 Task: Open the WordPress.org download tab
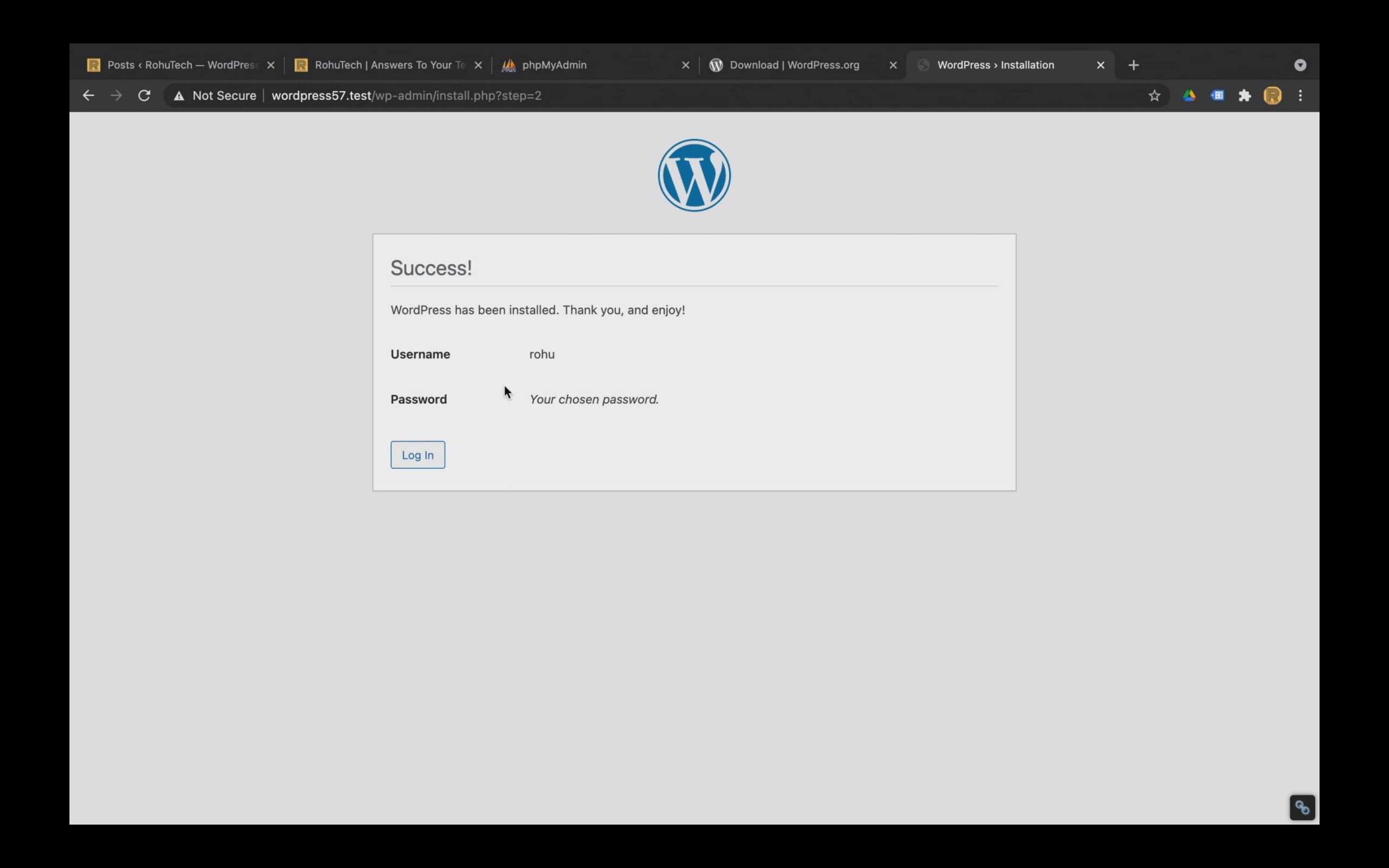794,64
